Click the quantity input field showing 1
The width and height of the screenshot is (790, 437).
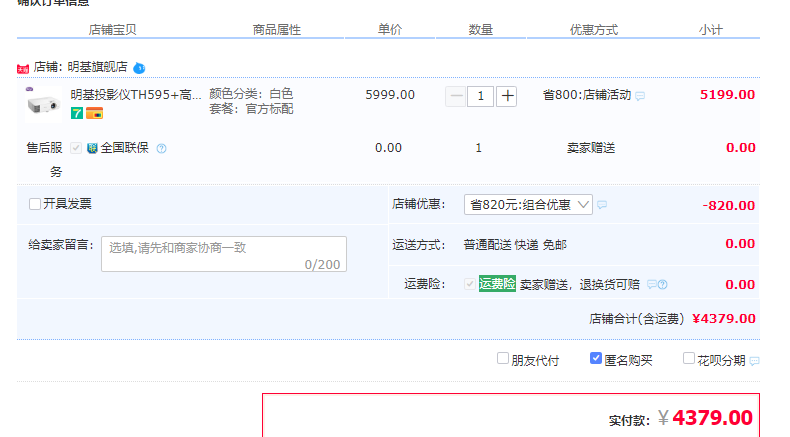point(480,96)
